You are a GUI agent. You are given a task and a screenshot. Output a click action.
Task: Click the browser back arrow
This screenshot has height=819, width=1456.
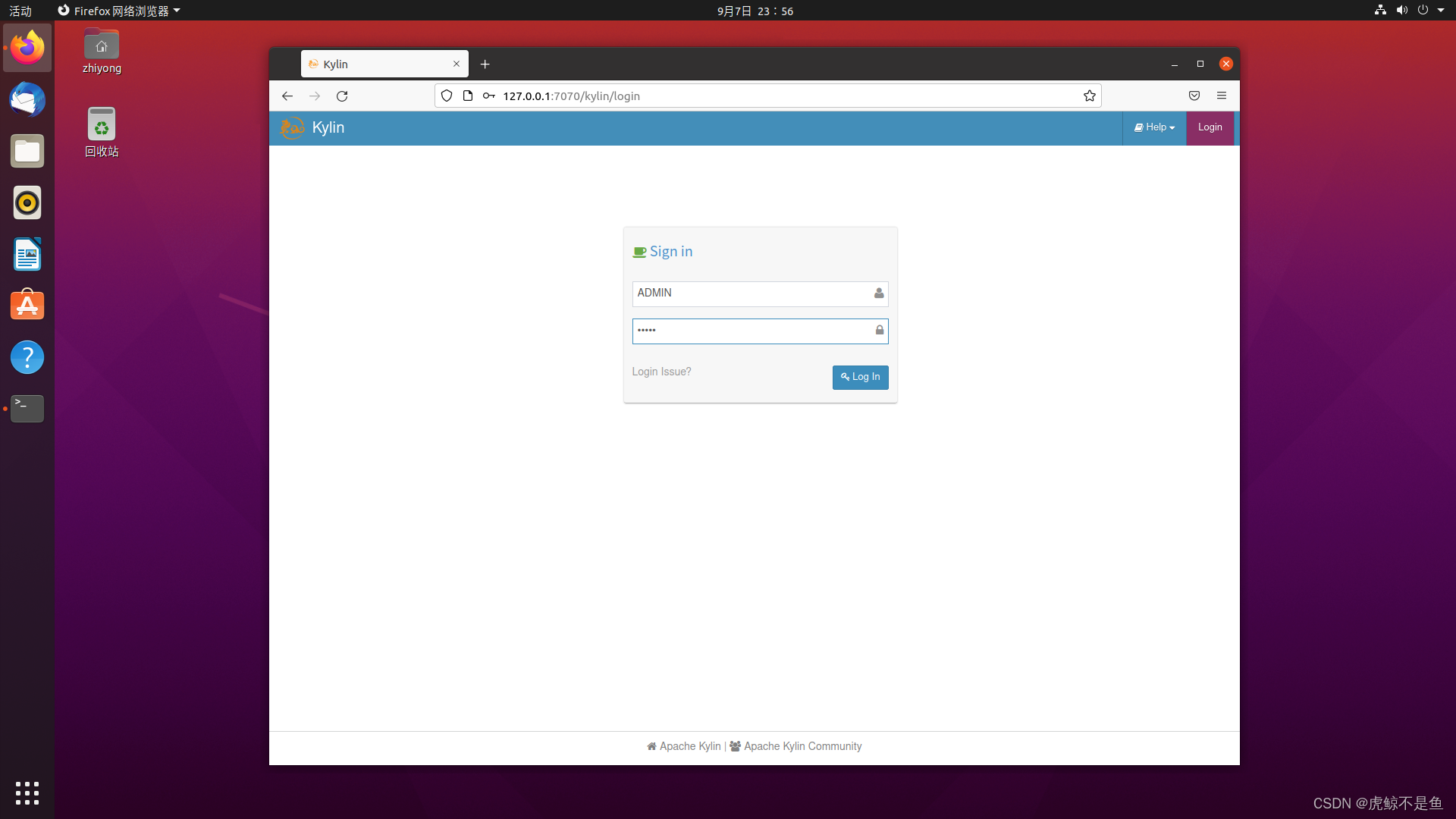click(x=287, y=96)
